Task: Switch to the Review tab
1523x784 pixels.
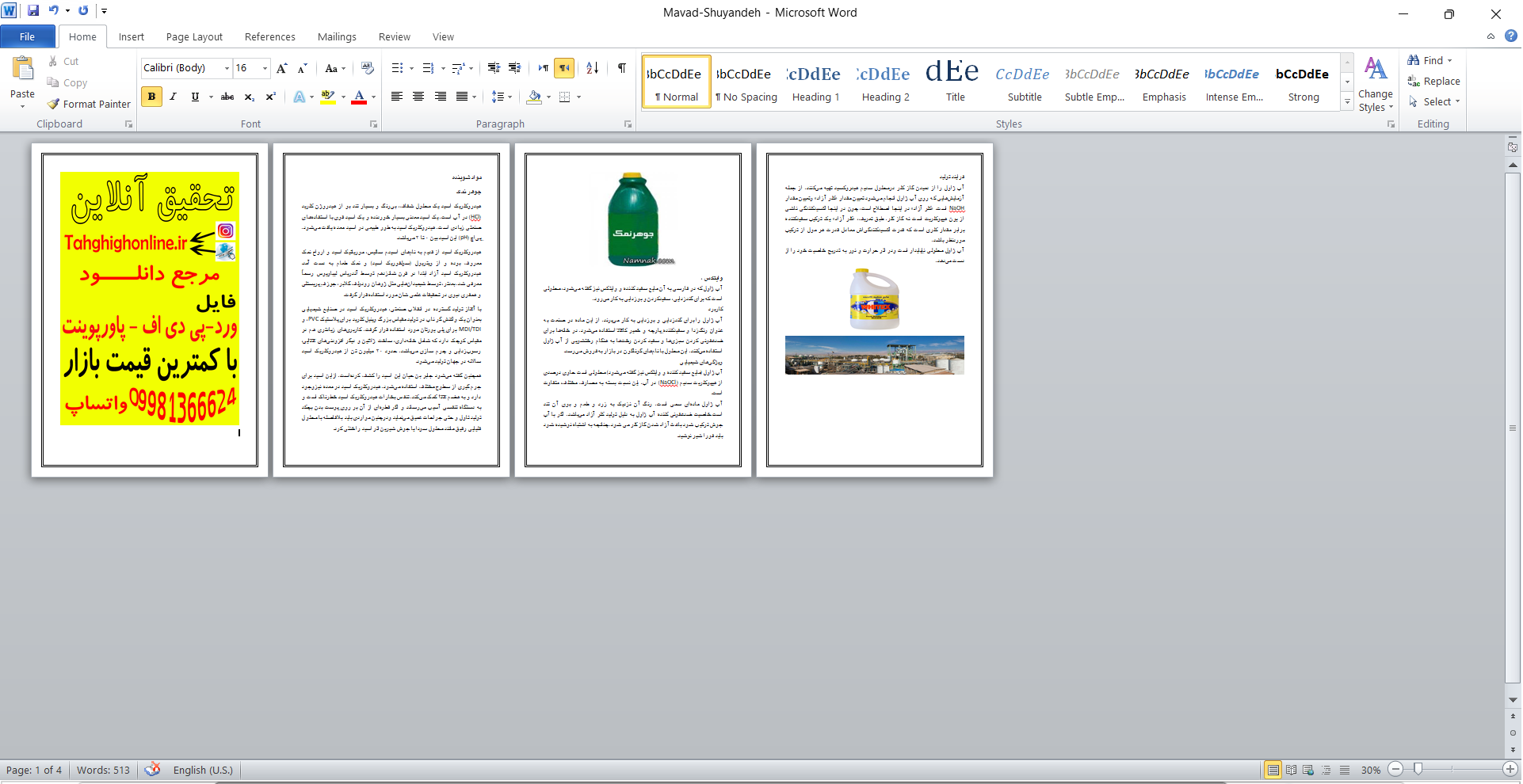Action: point(394,36)
